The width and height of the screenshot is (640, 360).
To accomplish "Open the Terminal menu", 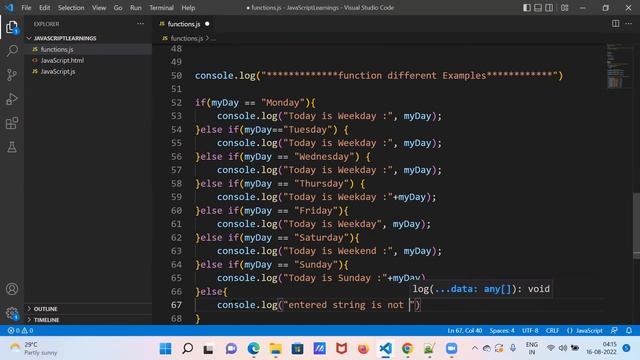I will click(x=161, y=8).
